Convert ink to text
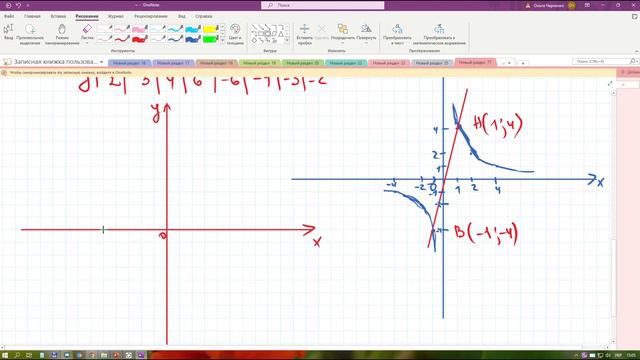 (x=397, y=34)
